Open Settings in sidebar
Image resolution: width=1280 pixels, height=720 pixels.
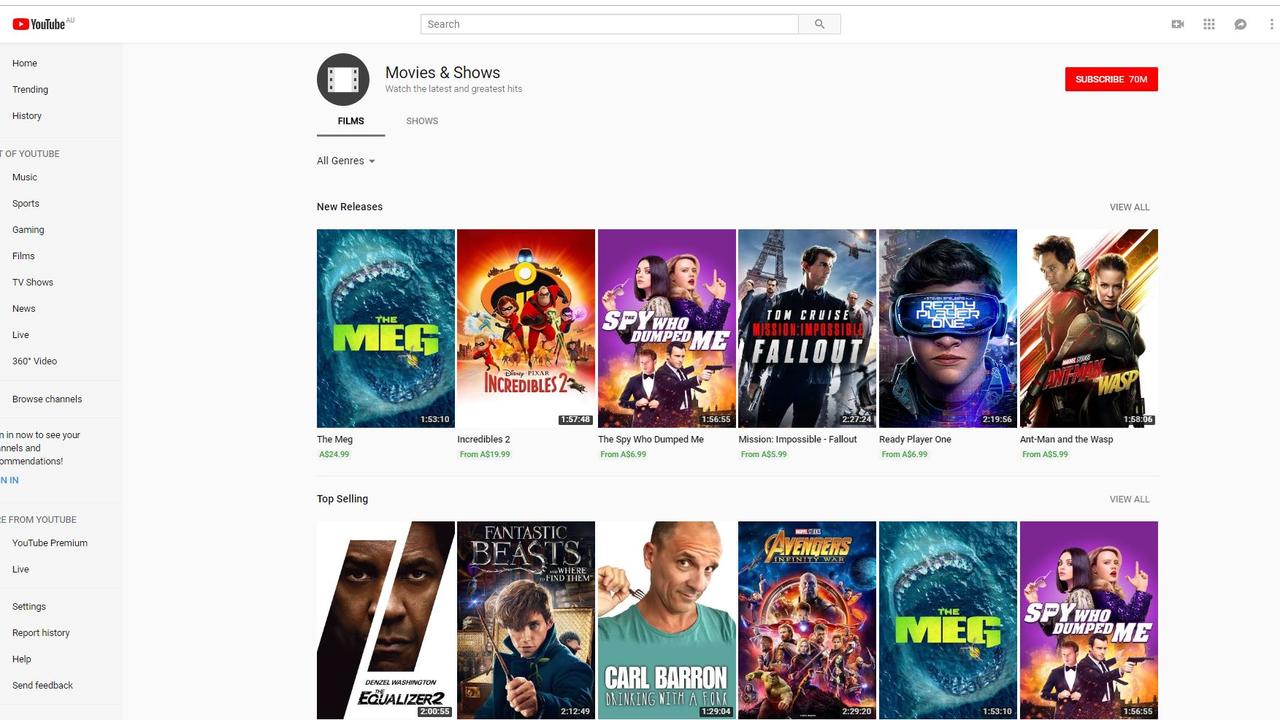[x=29, y=607]
